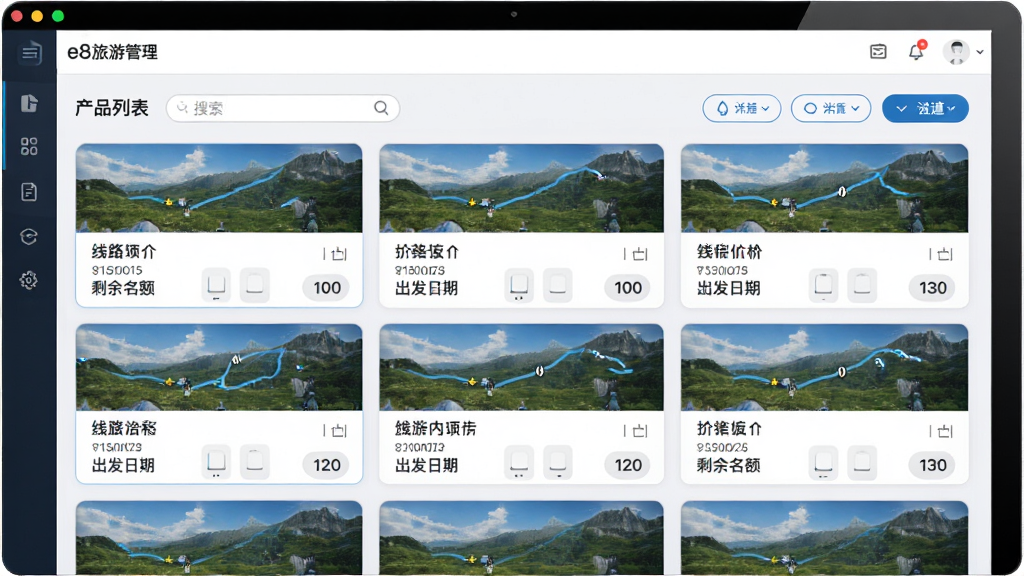Open thumbnail of the 出发日期 130 card
1024x576 pixels.
click(824, 188)
